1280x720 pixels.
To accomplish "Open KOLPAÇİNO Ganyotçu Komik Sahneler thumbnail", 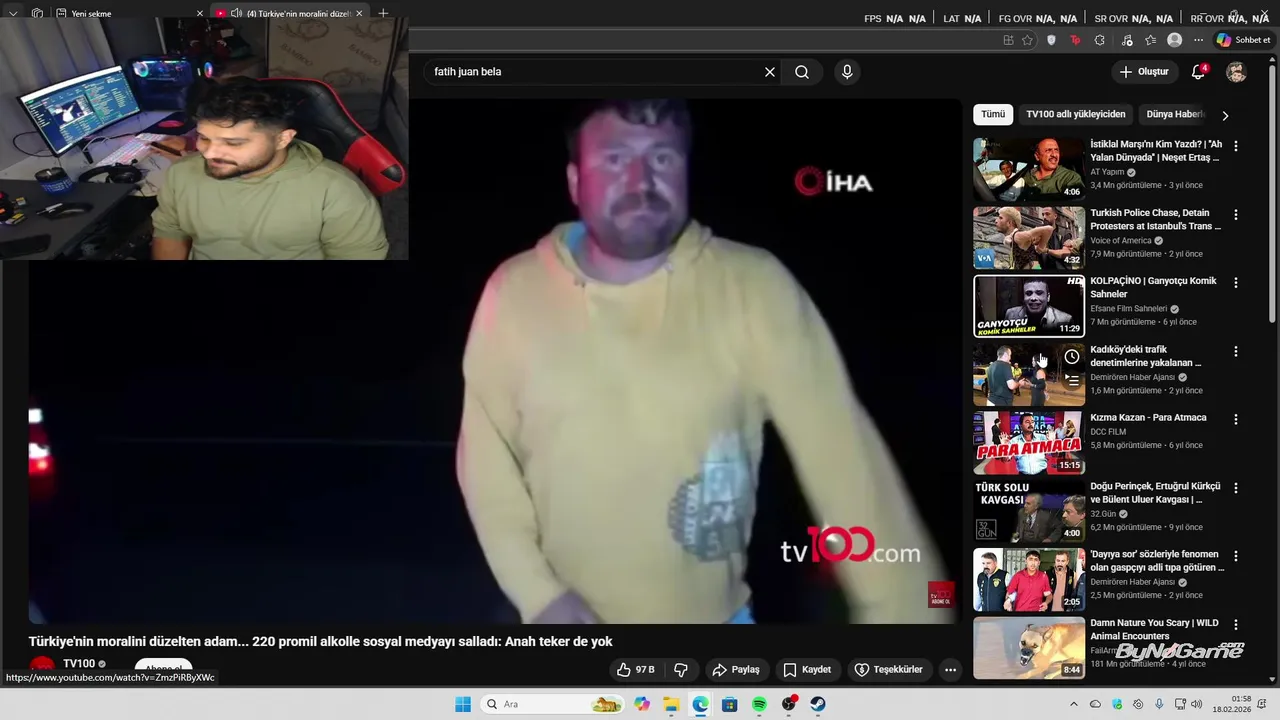I will tap(1029, 306).
